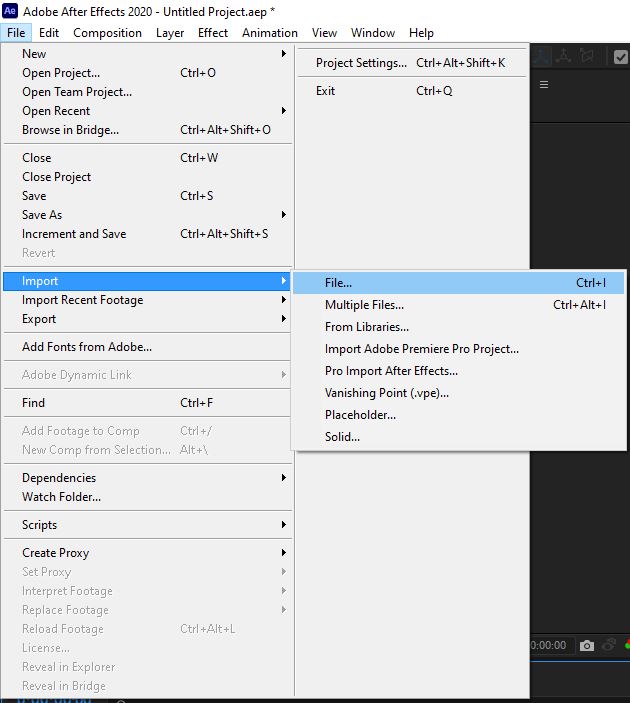Image resolution: width=630 pixels, height=703 pixels.
Task: Open the Composition menu
Action: (107, 33)
